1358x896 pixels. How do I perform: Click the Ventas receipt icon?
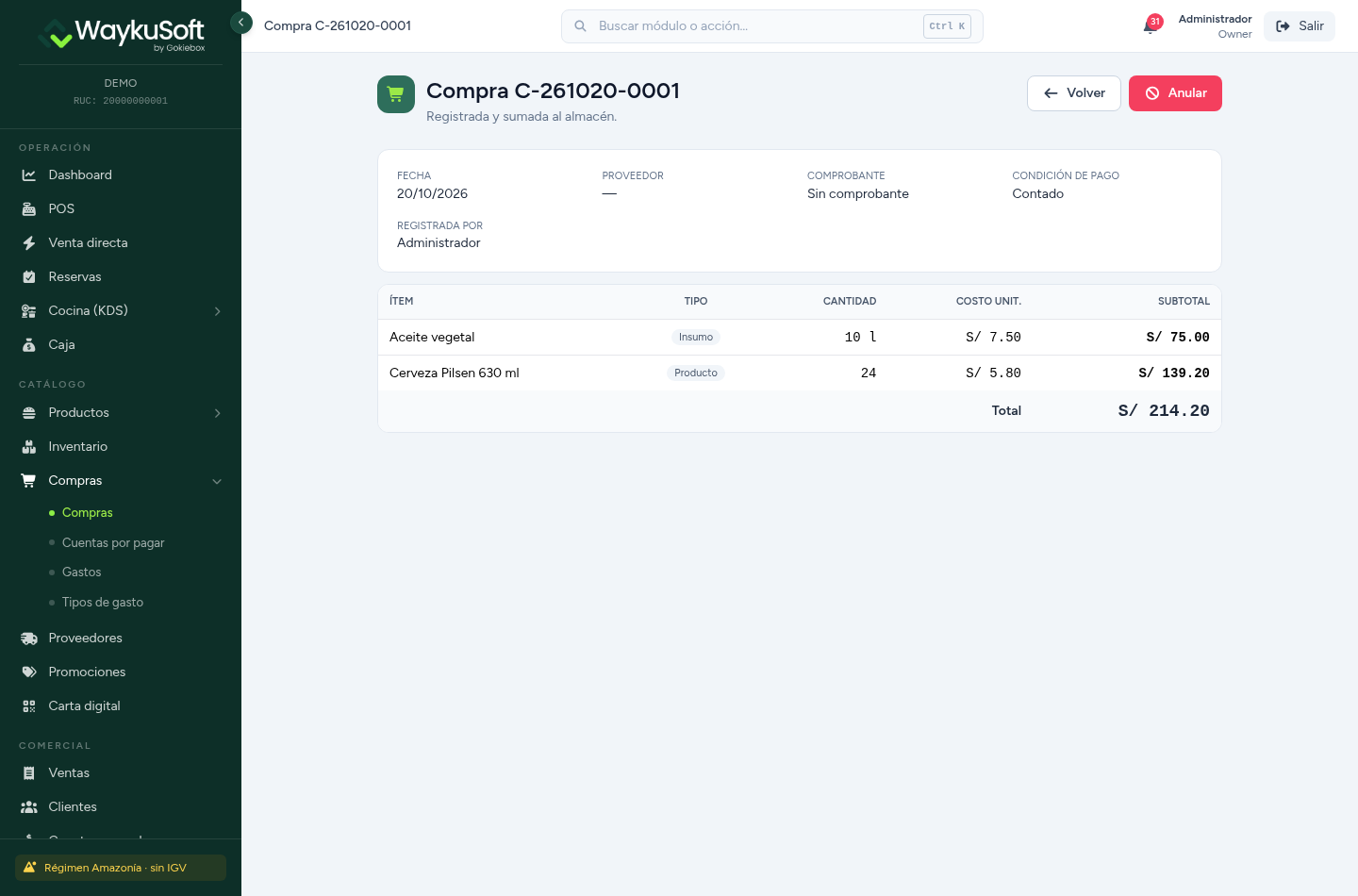29,773
